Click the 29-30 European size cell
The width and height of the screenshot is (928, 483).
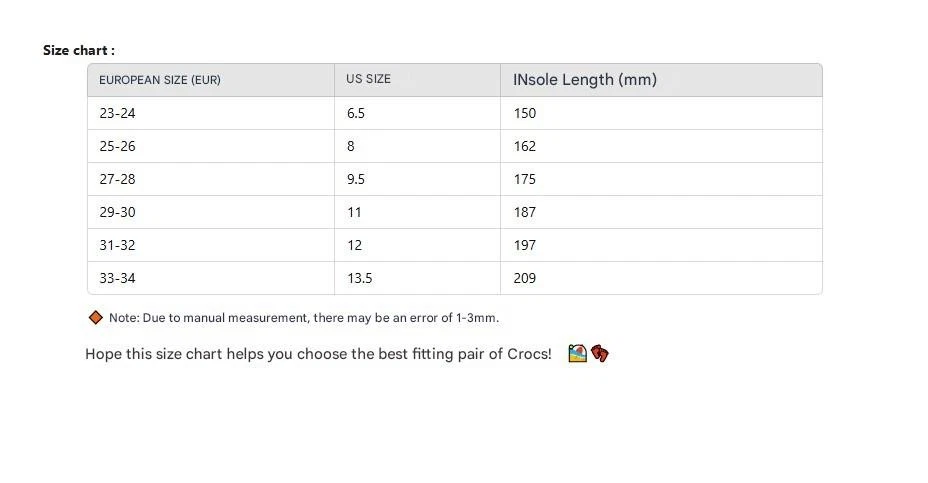point(117,212)
